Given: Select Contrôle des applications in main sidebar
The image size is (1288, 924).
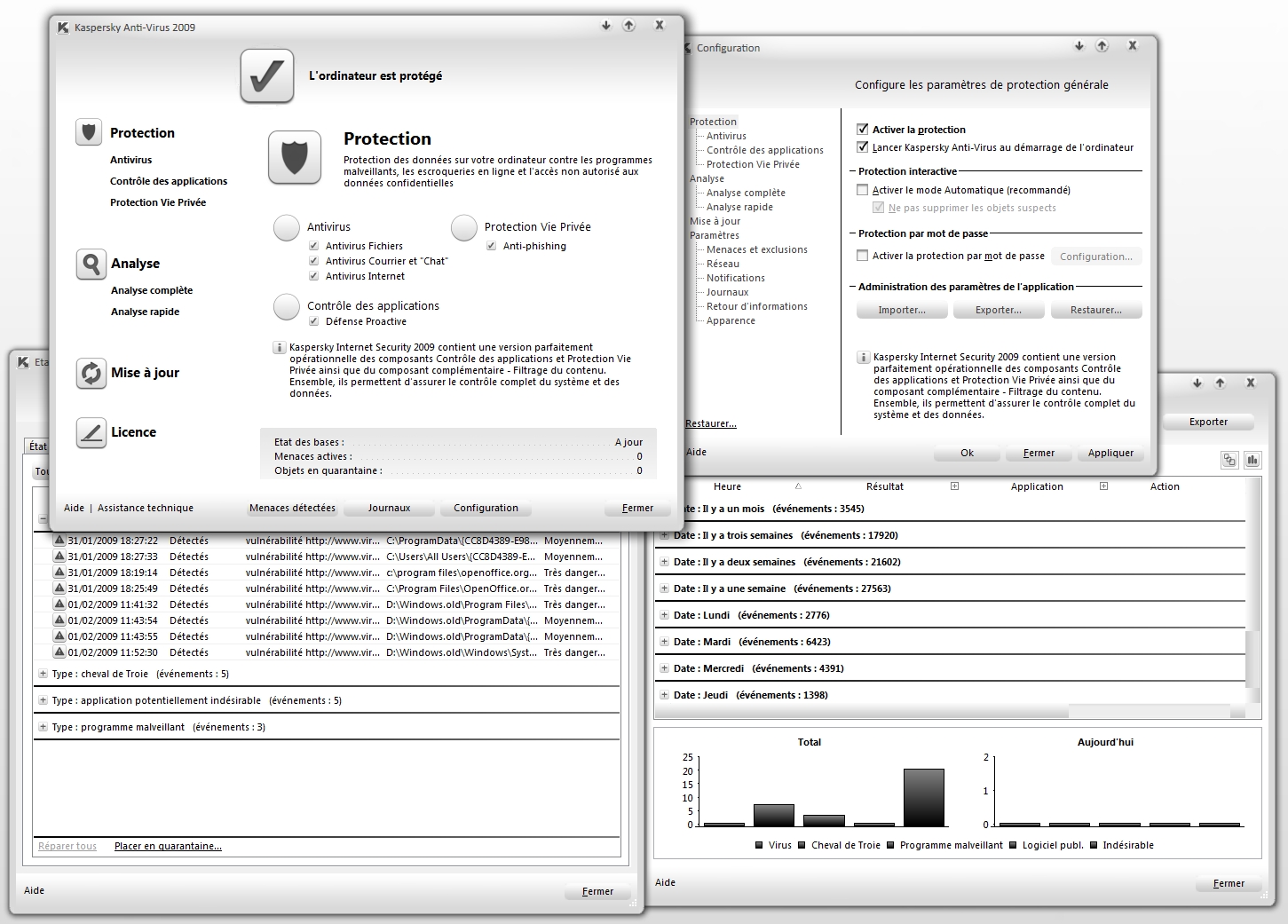Looking at the screenshot, I should [x=169, y=181].
